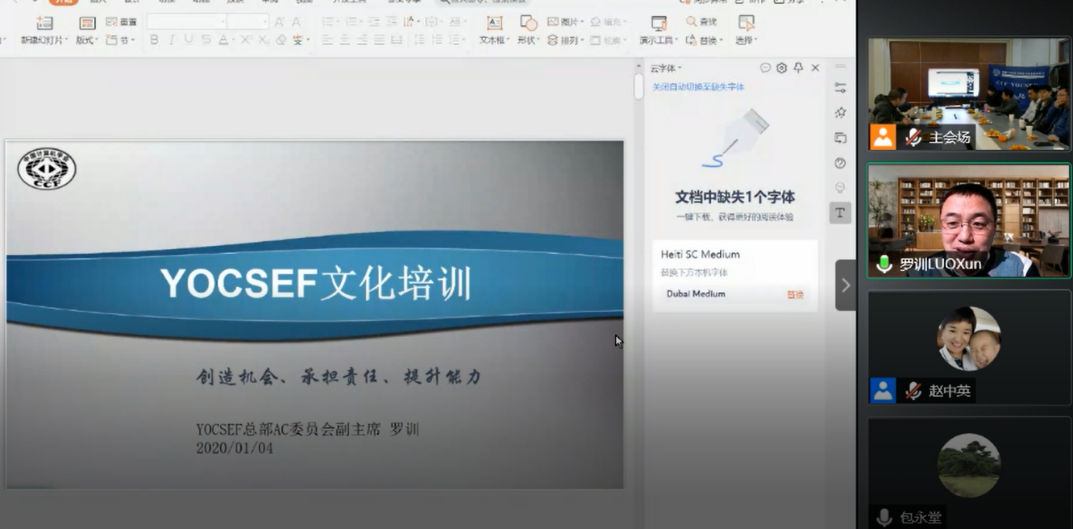Open the animation star icon in sidebar

point(840,112)
